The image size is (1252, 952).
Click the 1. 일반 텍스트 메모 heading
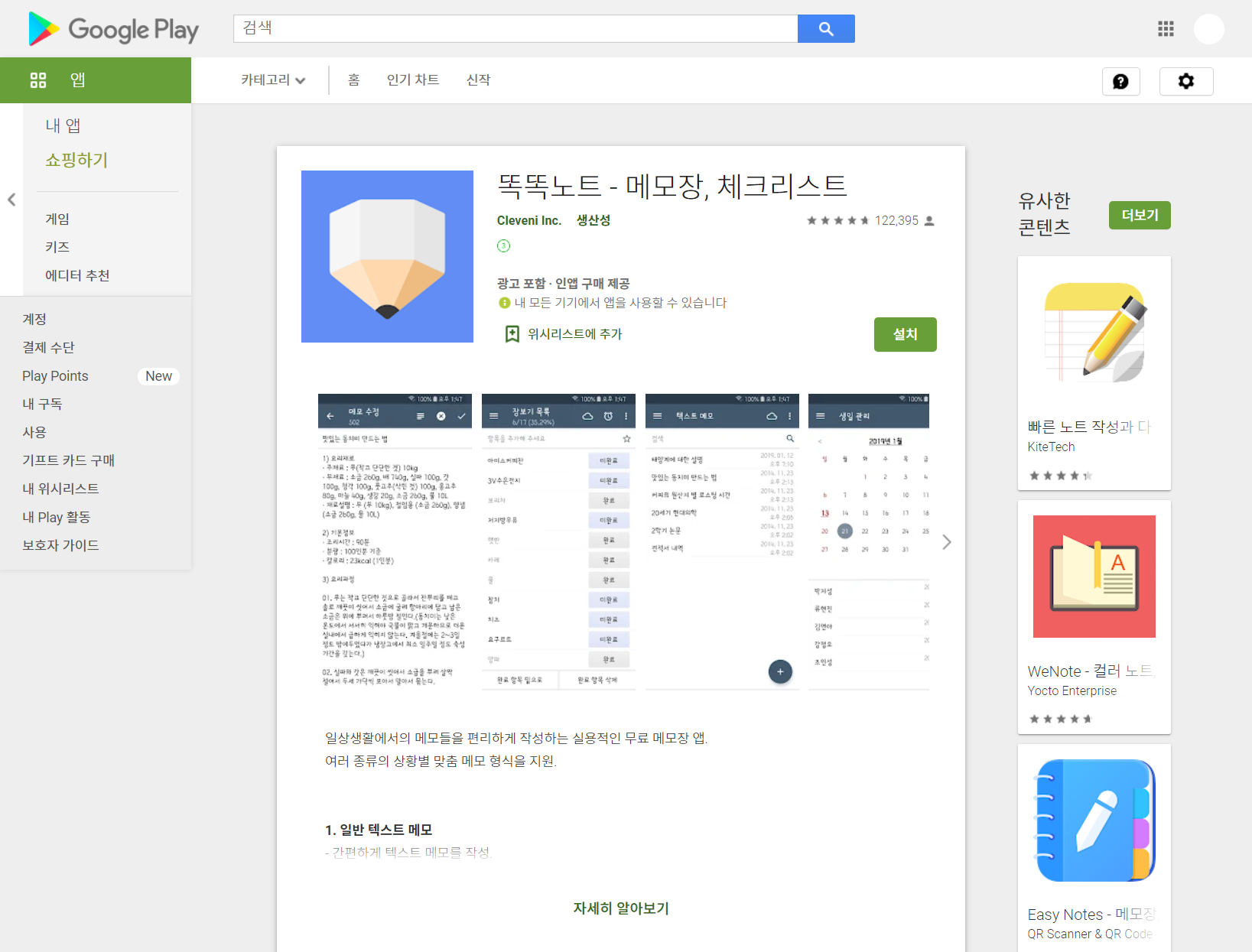point(379,830)
